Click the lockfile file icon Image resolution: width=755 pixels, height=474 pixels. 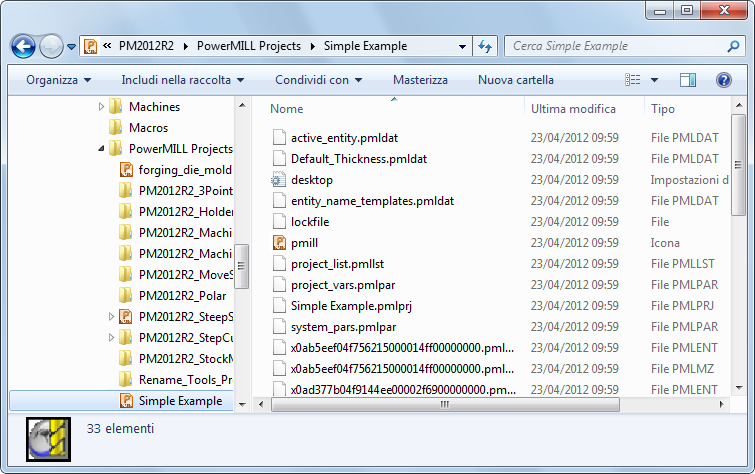[x=279, y=222]
